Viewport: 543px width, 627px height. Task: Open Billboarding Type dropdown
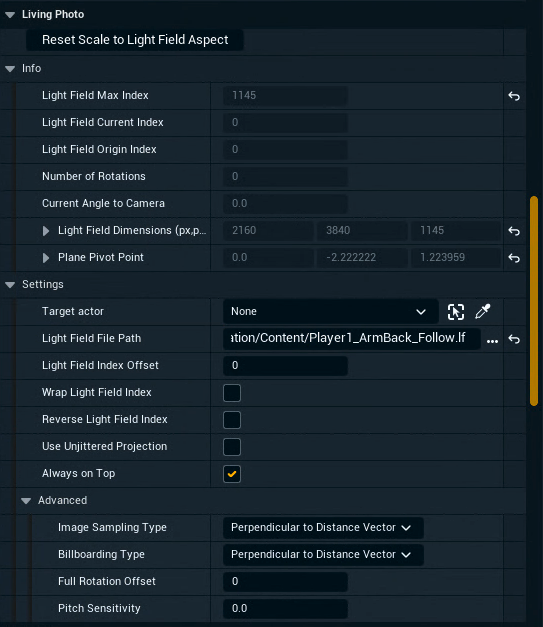[x=323, y=555]
